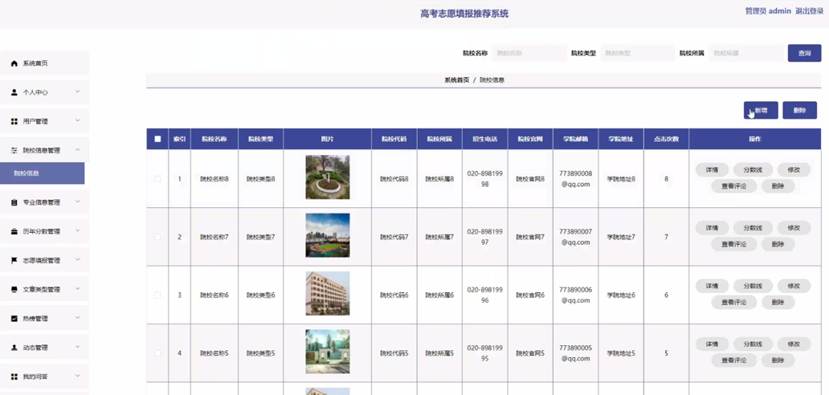This screenshot has height=395, width=829.
Task: Select the 院校信息 submenu item
Action: [x=42, y=173]
